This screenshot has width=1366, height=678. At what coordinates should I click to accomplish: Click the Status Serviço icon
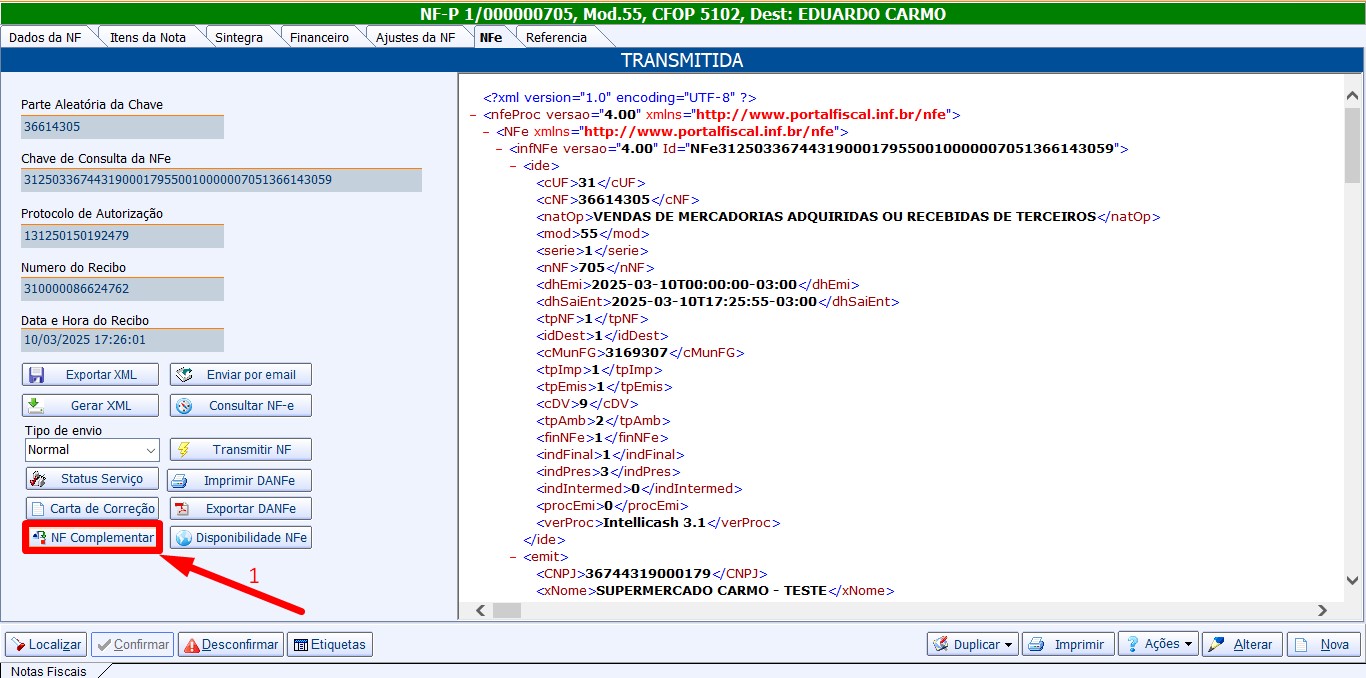point(38,479)
